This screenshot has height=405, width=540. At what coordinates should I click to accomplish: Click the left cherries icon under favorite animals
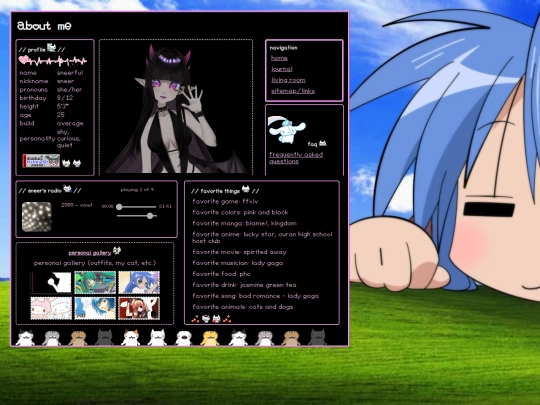[x=195, y=319]
